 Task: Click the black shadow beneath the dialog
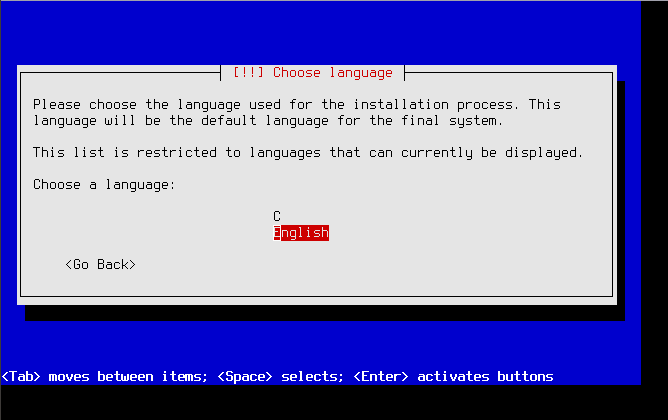[325, 313]
